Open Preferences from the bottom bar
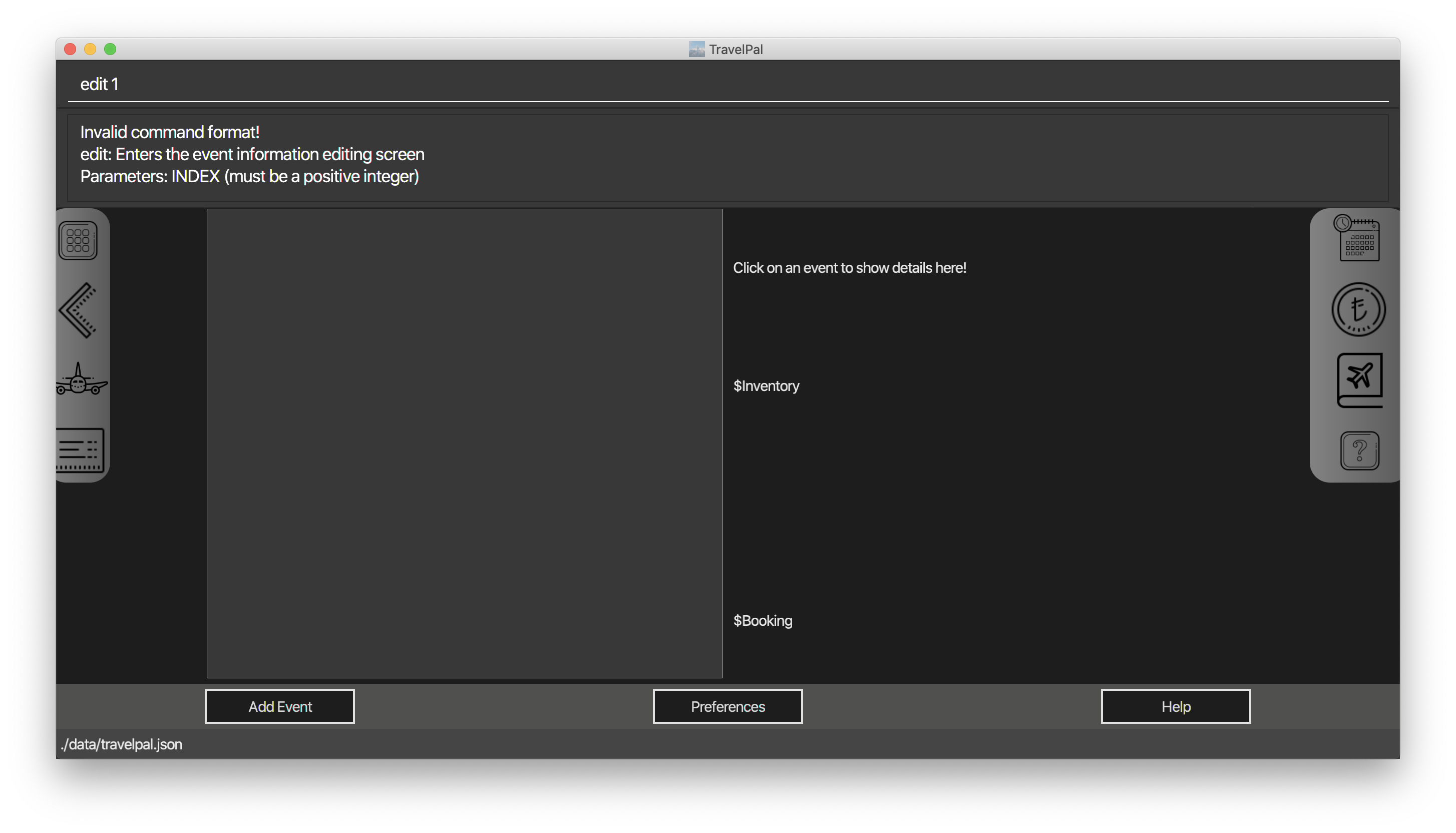Screen dimensions: 1456x833 pos(727,706)
